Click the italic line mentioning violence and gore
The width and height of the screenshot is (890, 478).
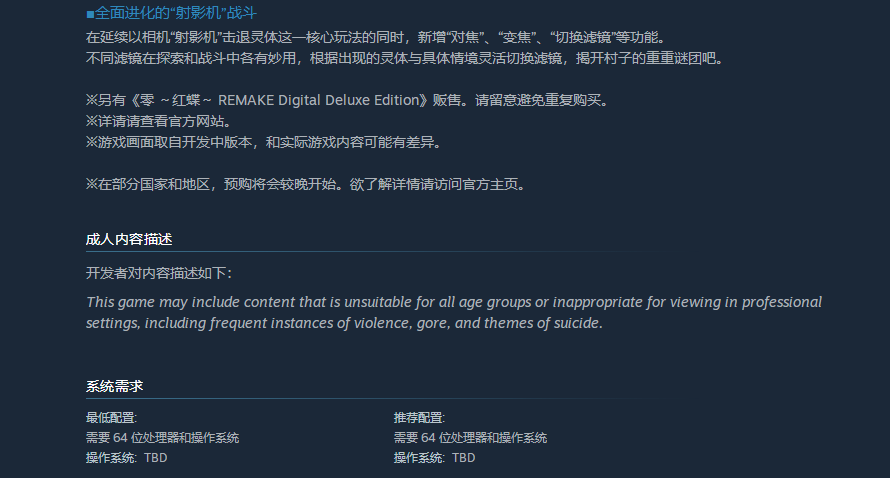344,323
